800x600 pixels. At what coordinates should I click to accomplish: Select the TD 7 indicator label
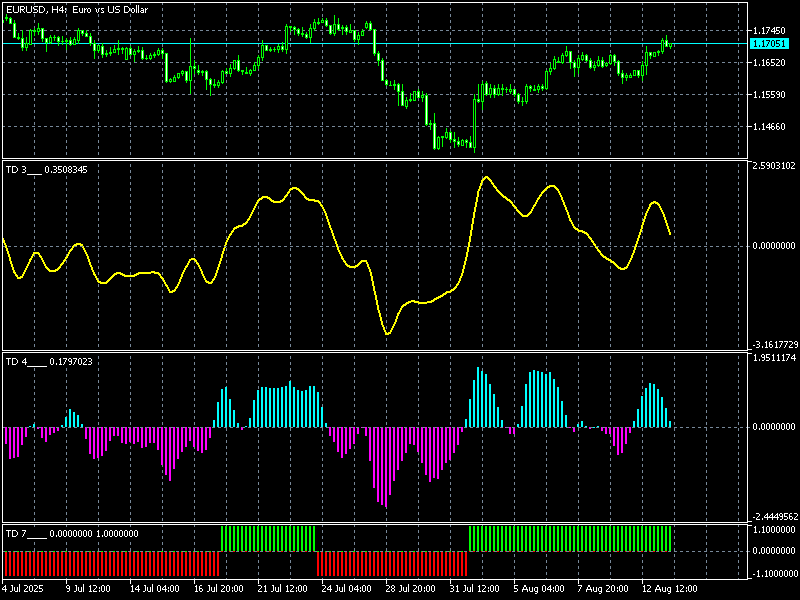72,534
